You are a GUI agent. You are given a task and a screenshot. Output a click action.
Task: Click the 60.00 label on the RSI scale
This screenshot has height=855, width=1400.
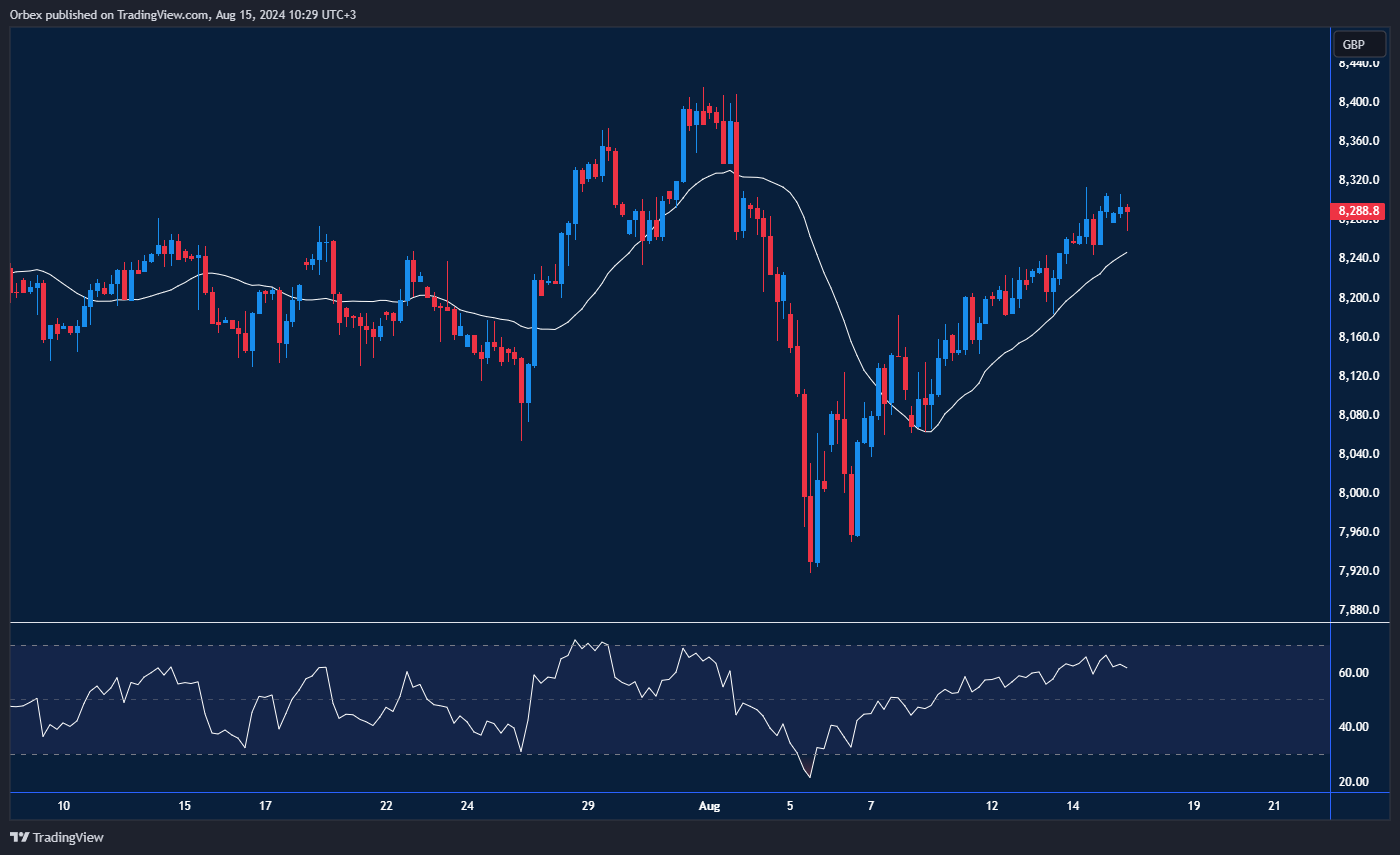point(1354,673)
